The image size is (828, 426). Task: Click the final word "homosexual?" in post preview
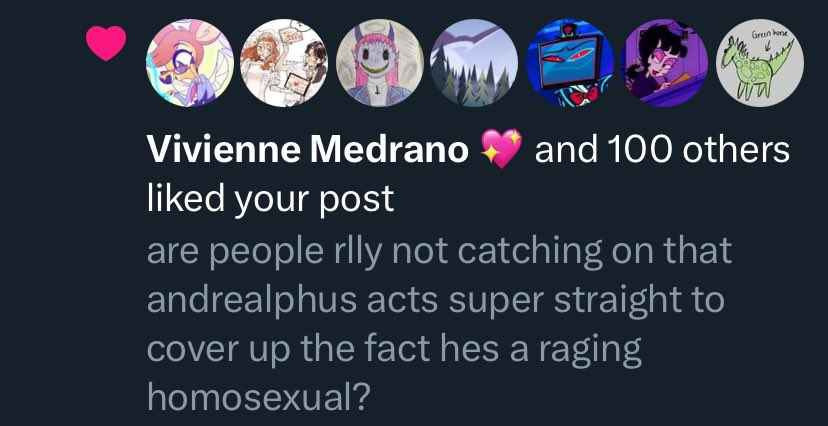tap(256, 397)
